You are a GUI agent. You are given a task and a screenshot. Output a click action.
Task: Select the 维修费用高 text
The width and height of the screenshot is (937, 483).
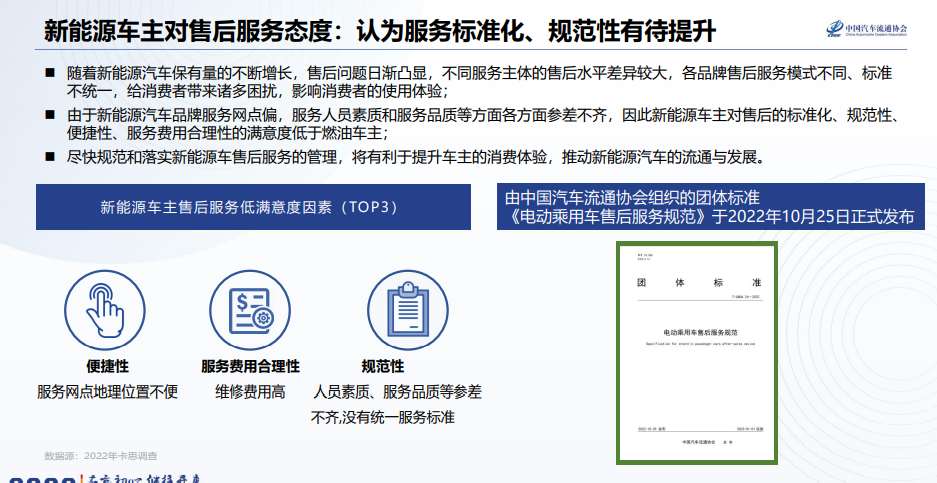(x=250, y=391)
